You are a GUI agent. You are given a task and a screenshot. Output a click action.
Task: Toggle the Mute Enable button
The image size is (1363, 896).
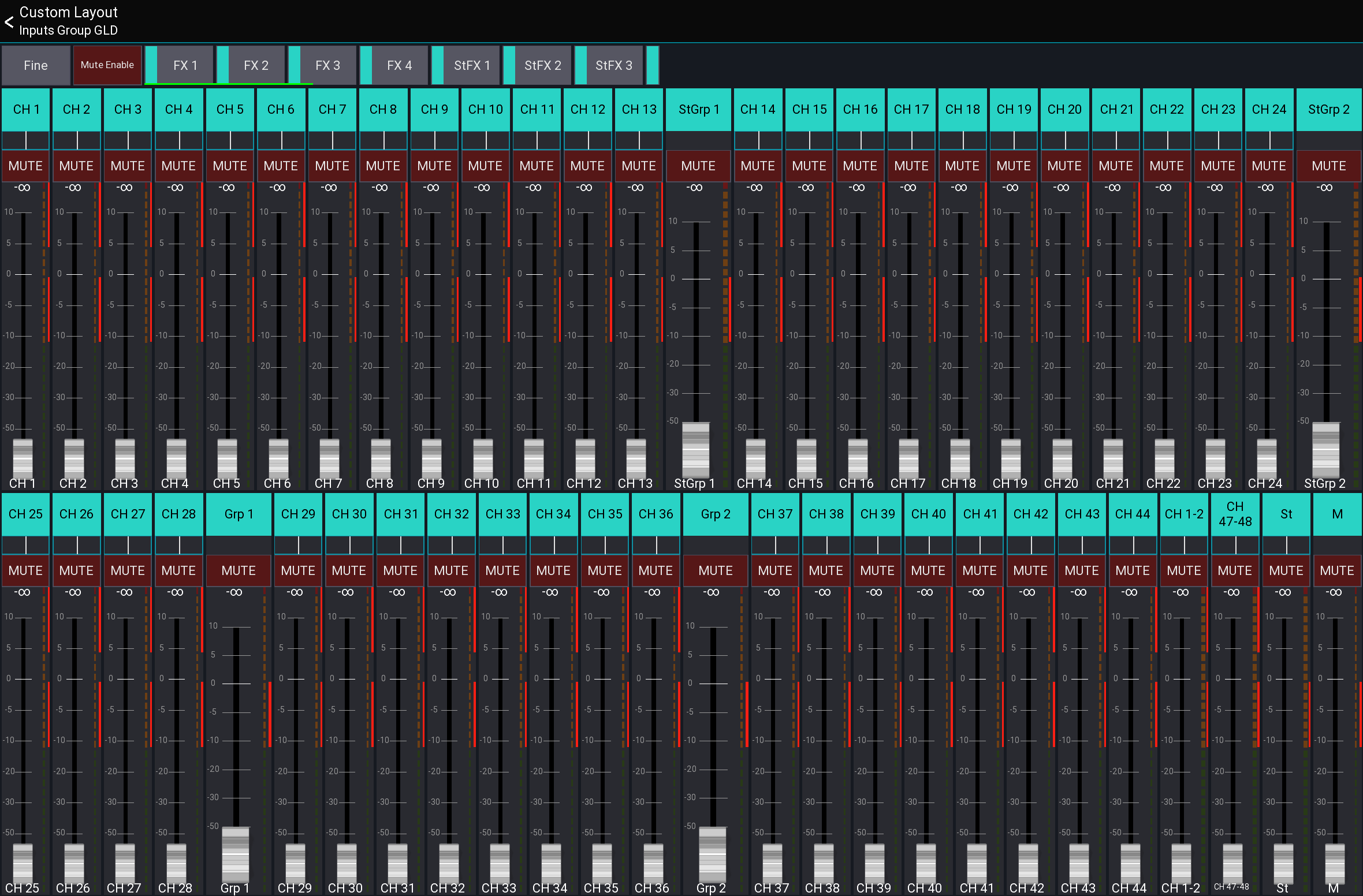tap(107, 65)
